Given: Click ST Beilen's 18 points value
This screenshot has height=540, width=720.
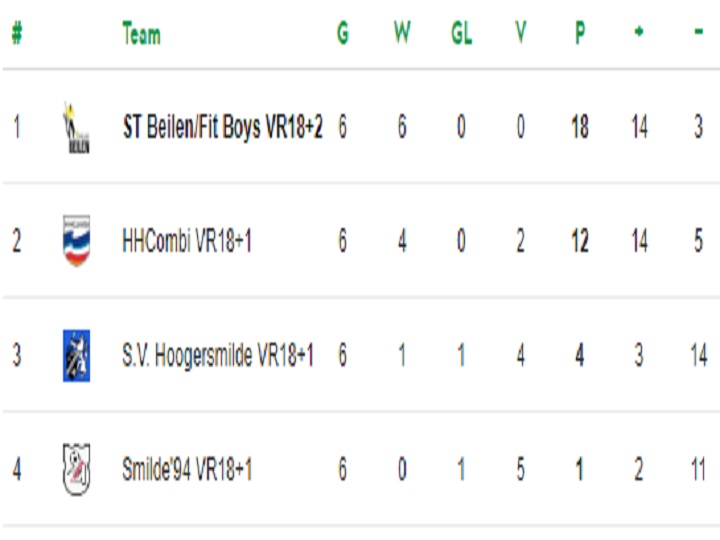Looking at the screenshot, I should point(580,127).
